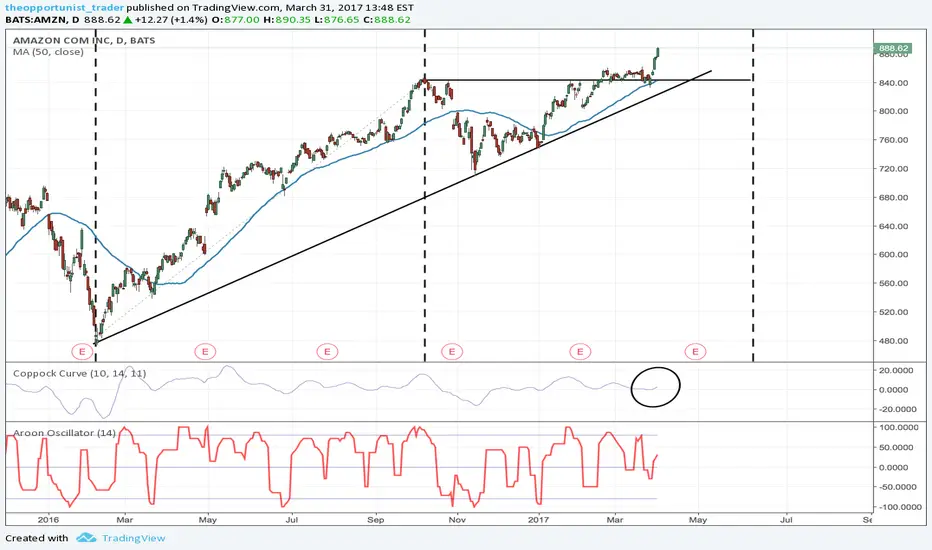Click the earnings E marker after the 2017 label
Viewport: 932px width, 550px height.
point(580,351)
